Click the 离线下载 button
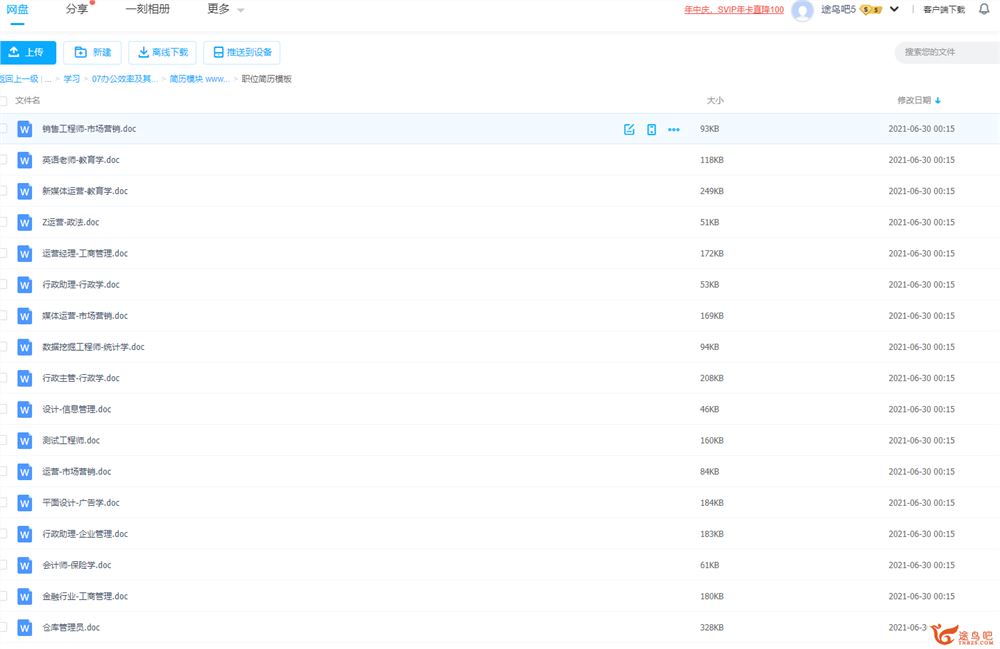This screenshot has height=649, width=1000. pos(162,52)
